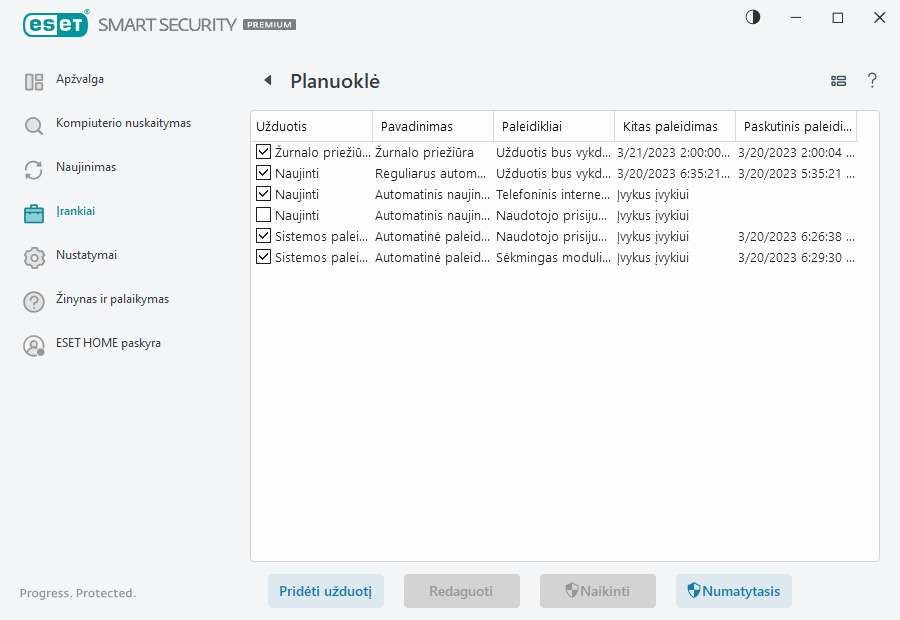Viewport: 900px width, 620px height.
Task: Open the Nustatymai section
Action: coord(85,255)
